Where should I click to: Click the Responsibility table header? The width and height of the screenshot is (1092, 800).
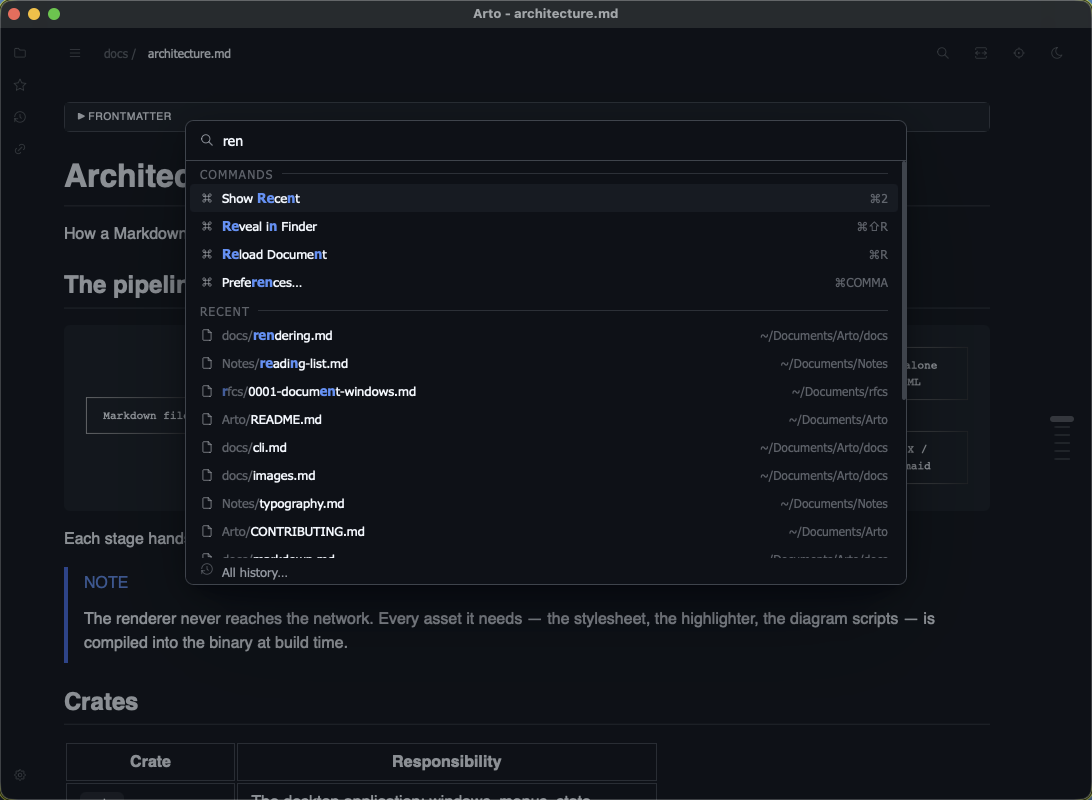(x=446, y=762)
